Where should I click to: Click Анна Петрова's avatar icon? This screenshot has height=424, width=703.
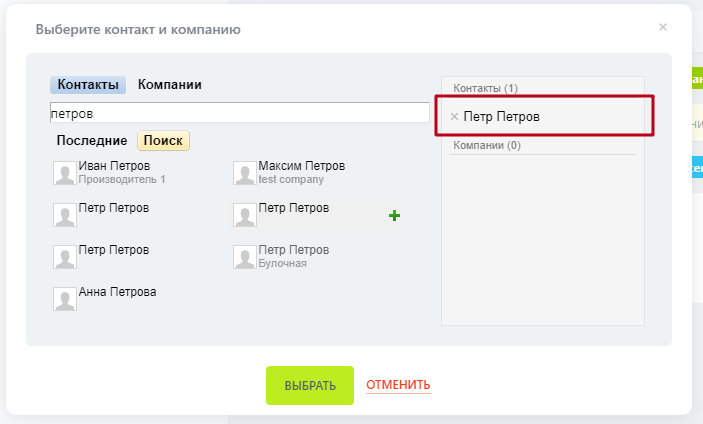(x=65, y=299)
